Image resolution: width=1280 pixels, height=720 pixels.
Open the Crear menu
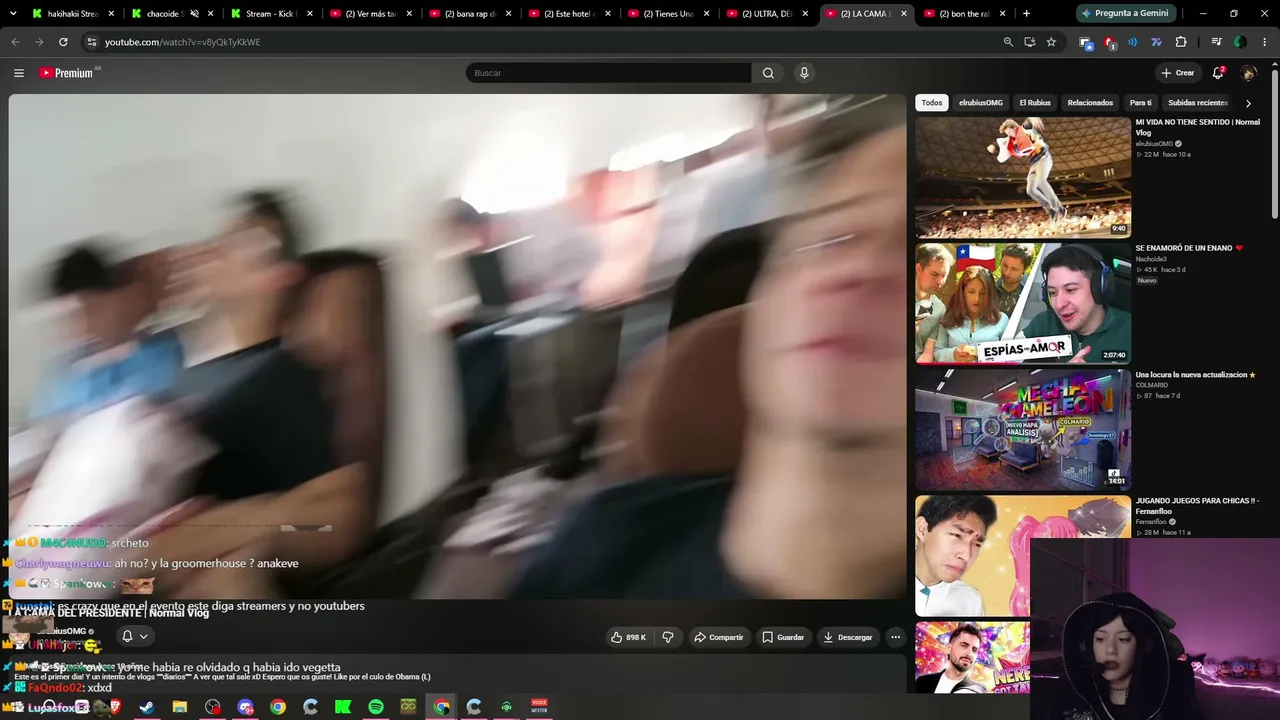pyautogui.click(x=1178, y=73)
